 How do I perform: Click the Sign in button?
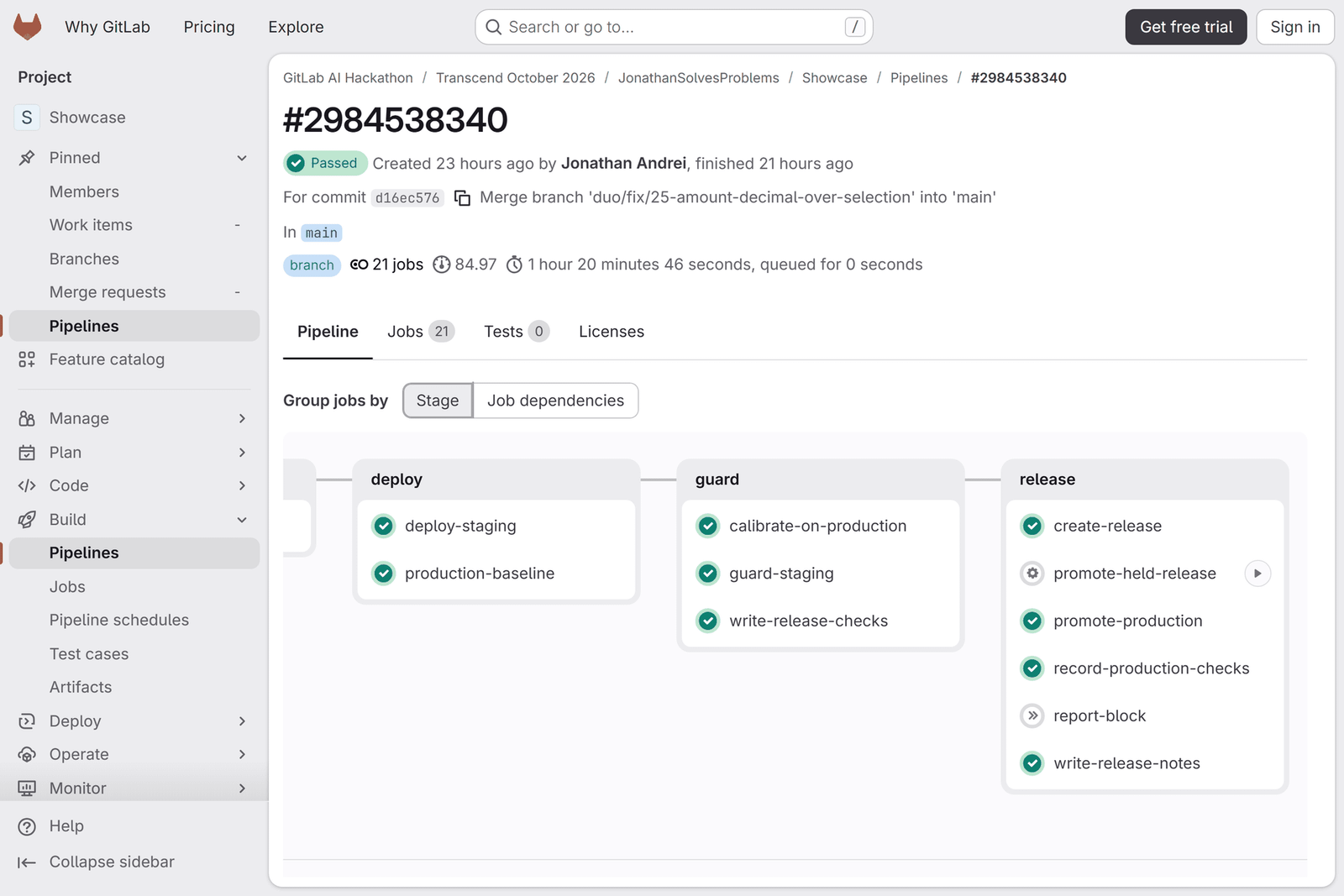[x=1295, y=27]
